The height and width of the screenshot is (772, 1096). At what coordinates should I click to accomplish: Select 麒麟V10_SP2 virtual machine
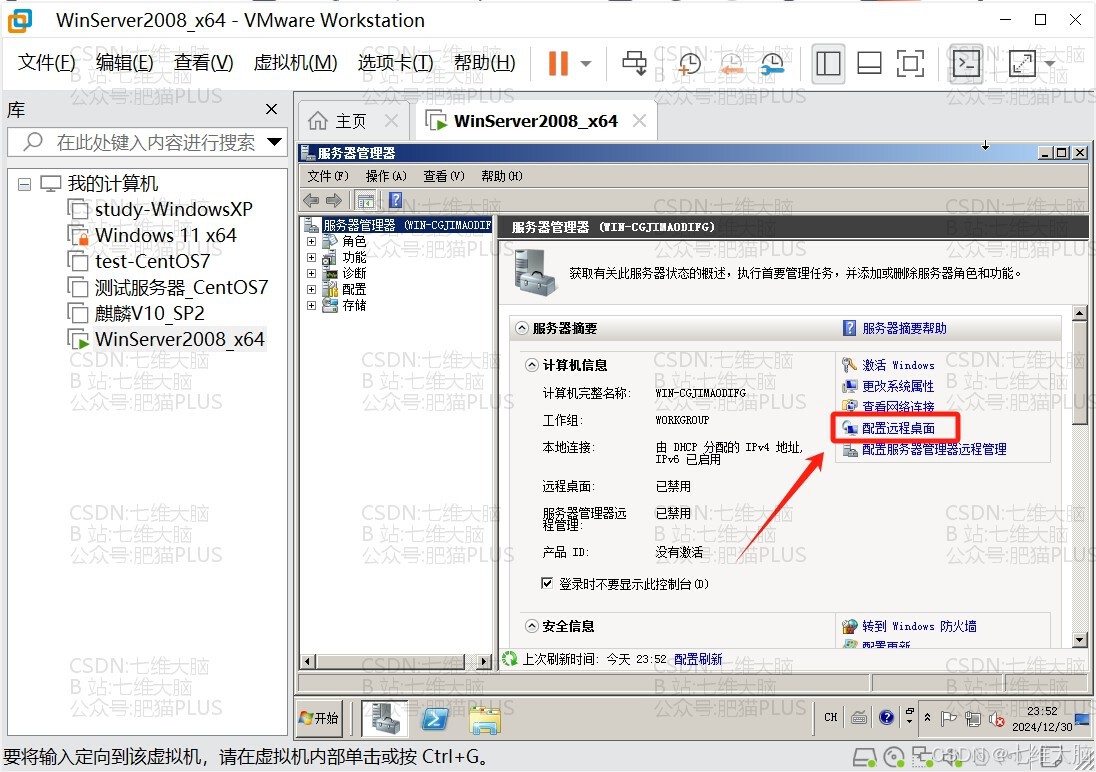click(x=150, y=313)
